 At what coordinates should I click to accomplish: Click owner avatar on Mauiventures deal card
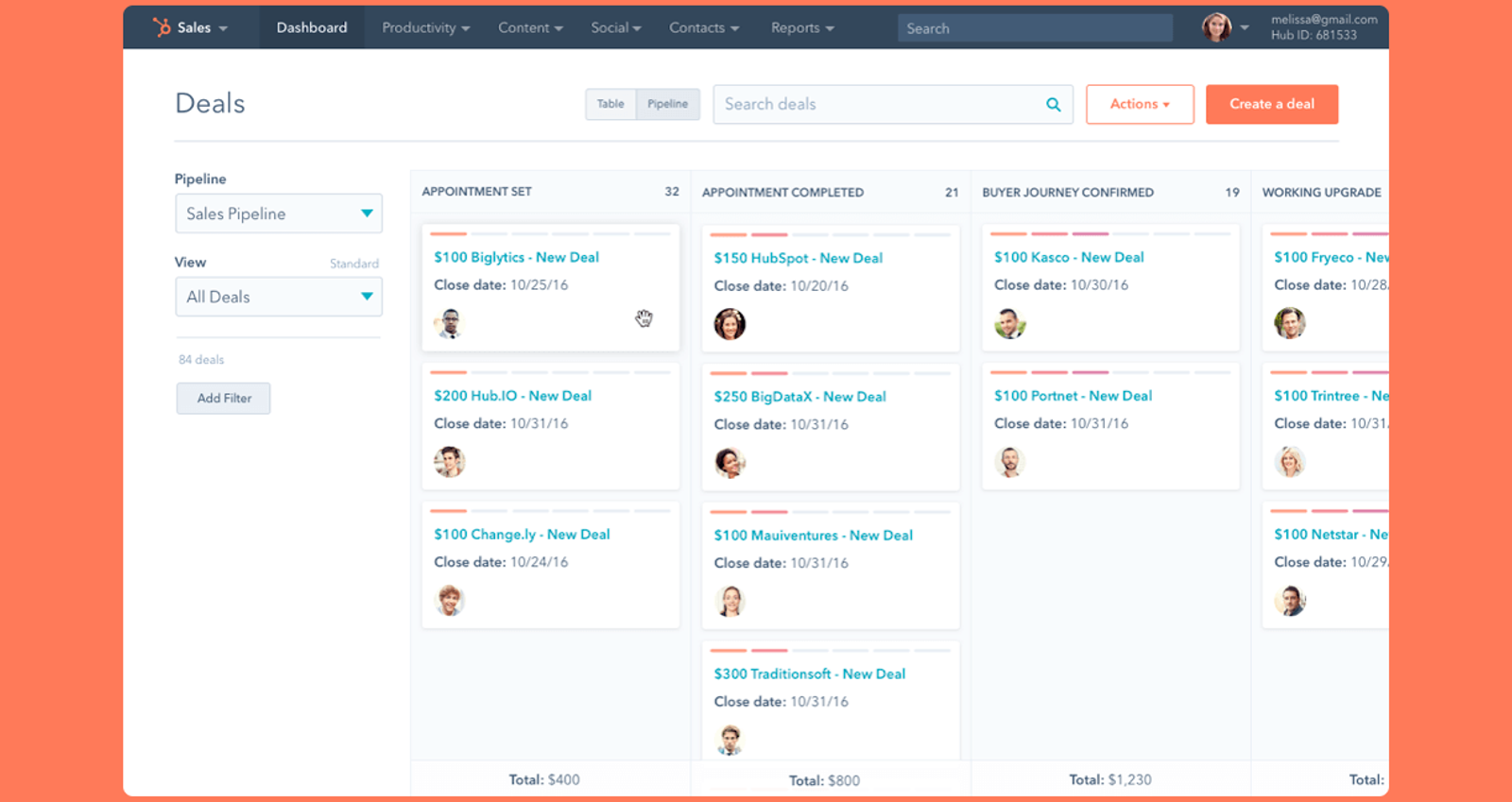(x=730, y=601)
